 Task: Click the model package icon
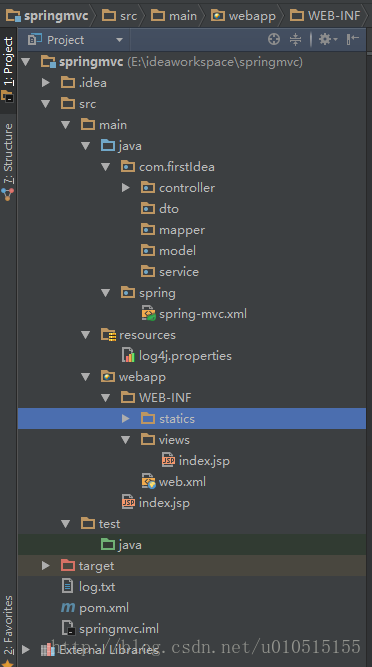(148, 251)
